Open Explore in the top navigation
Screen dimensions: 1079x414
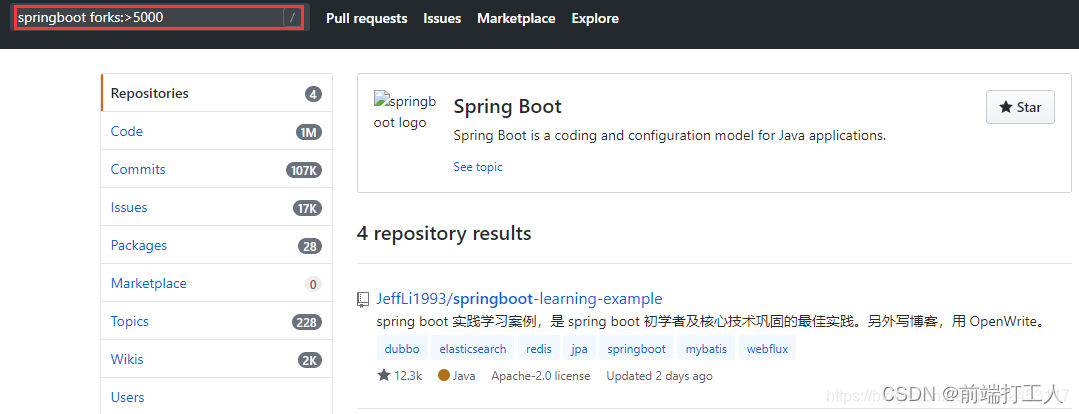(x=595, y=19)
